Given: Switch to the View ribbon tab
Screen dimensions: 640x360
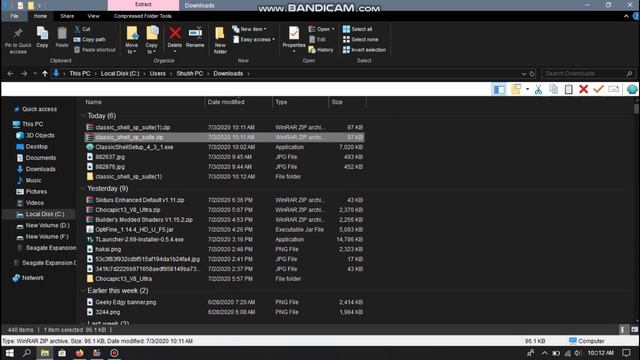Looking at the screenshot, I should (x=93, y=16).
